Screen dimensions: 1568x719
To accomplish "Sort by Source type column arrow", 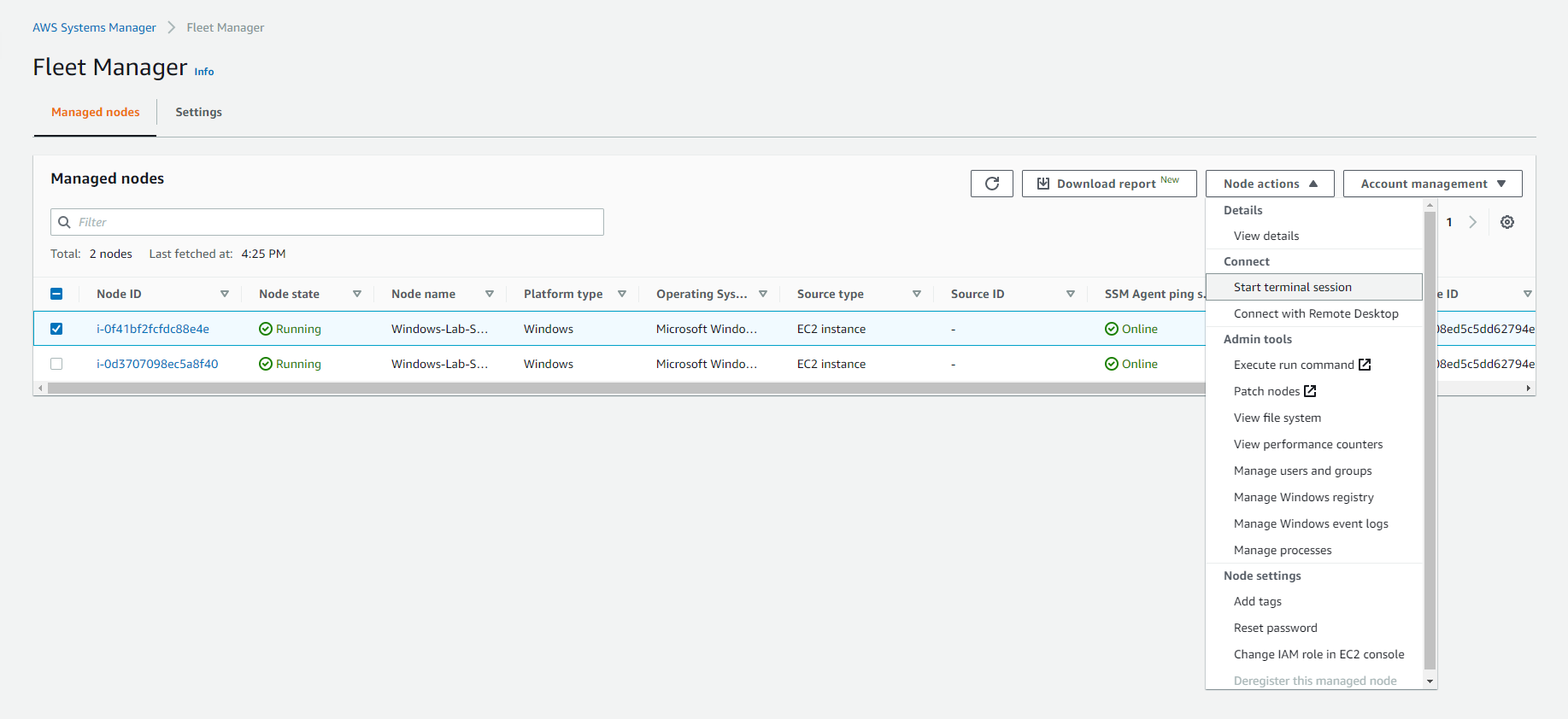I will (917, 294).
